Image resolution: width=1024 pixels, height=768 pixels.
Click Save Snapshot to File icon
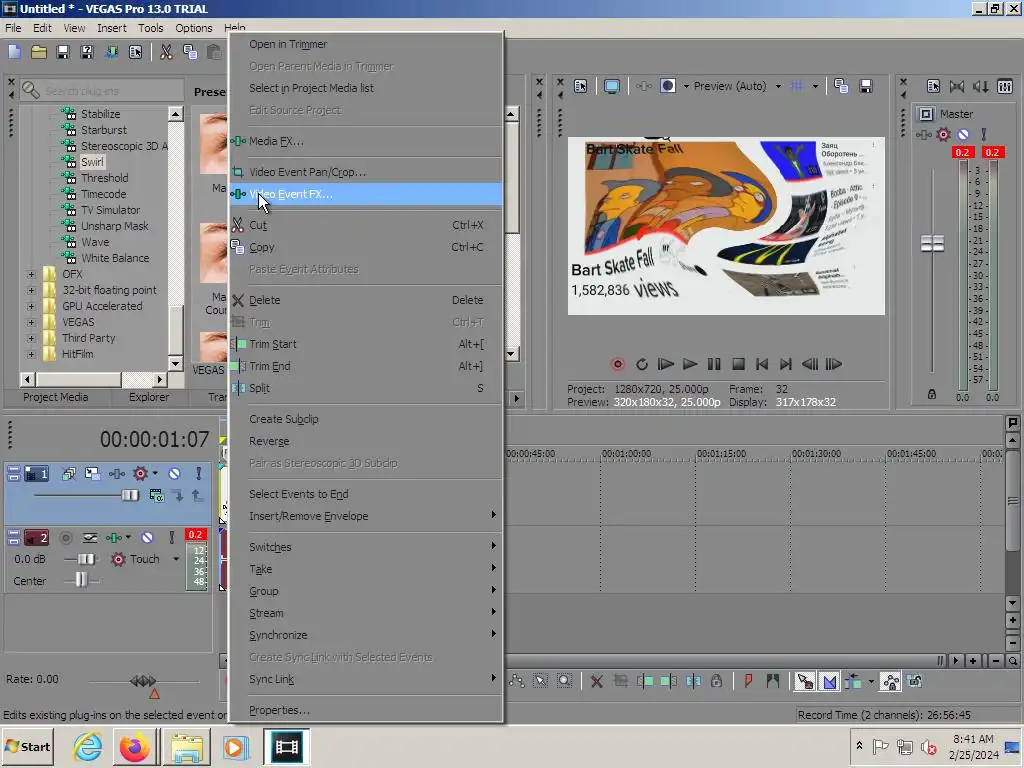tap(866, 86)
